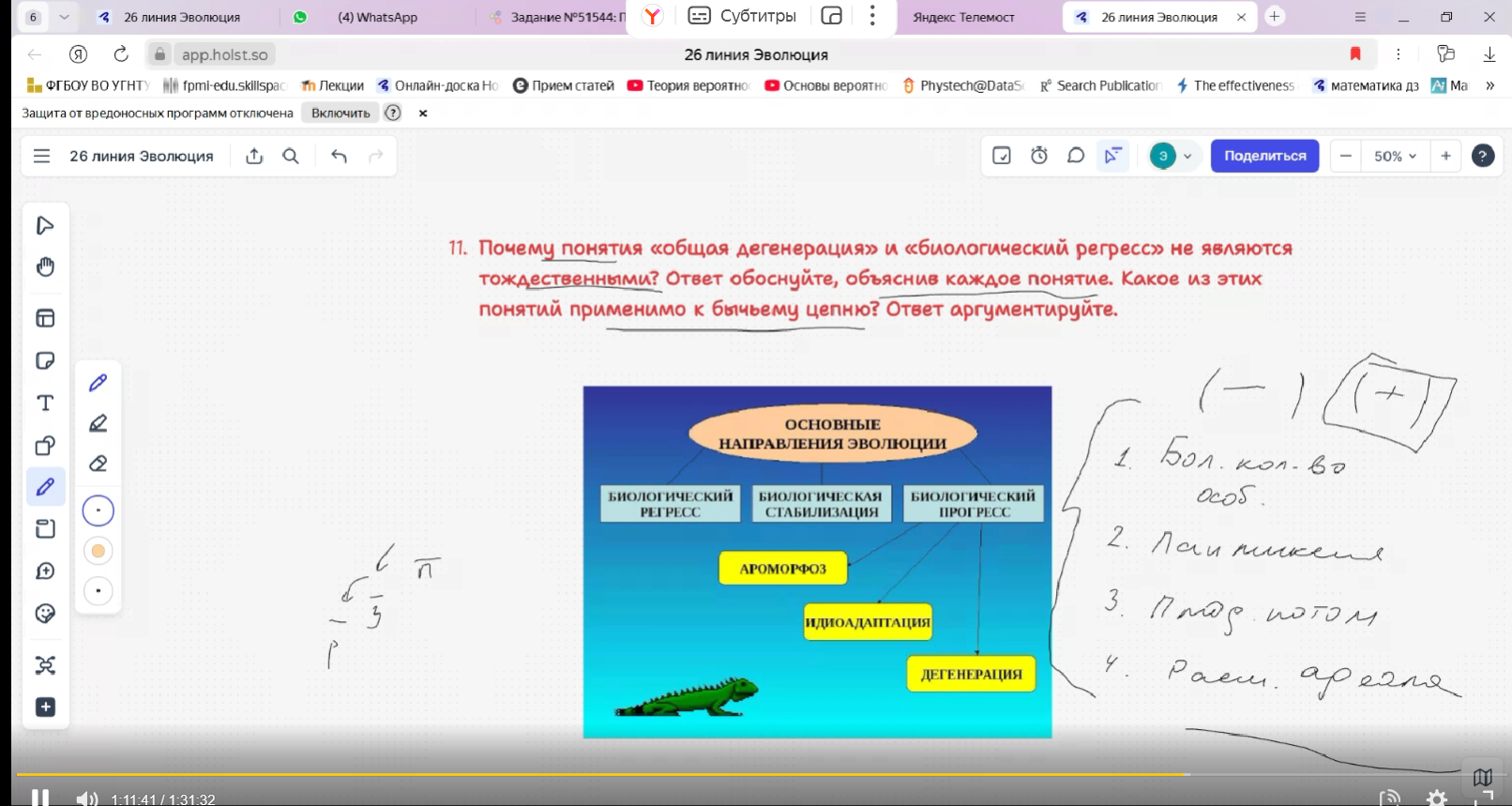The height and width of the screenshot is (806, 1512).
Task: Open the sticky note tool
Action: point(45,361)
